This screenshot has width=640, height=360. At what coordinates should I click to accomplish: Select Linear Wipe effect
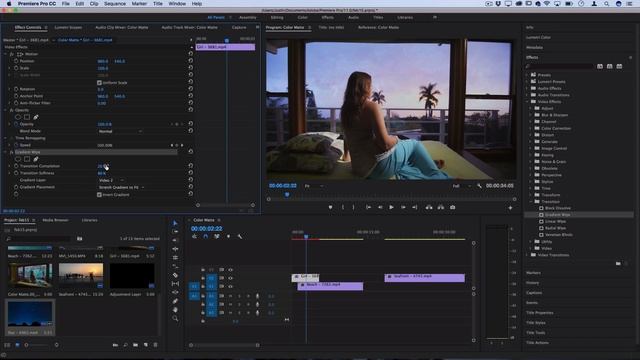click(x=555, y=222)
